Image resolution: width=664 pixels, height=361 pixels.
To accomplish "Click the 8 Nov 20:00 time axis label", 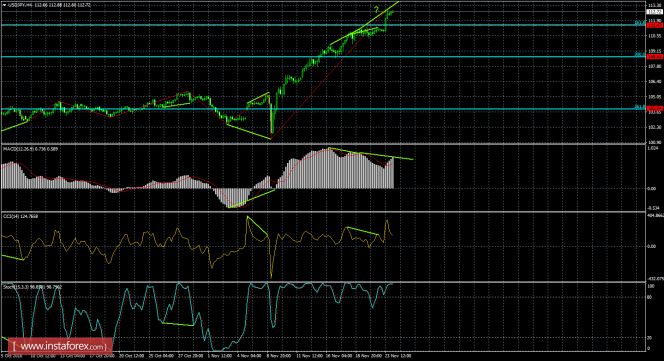I will pyautogui.click(x=279, y=356).
